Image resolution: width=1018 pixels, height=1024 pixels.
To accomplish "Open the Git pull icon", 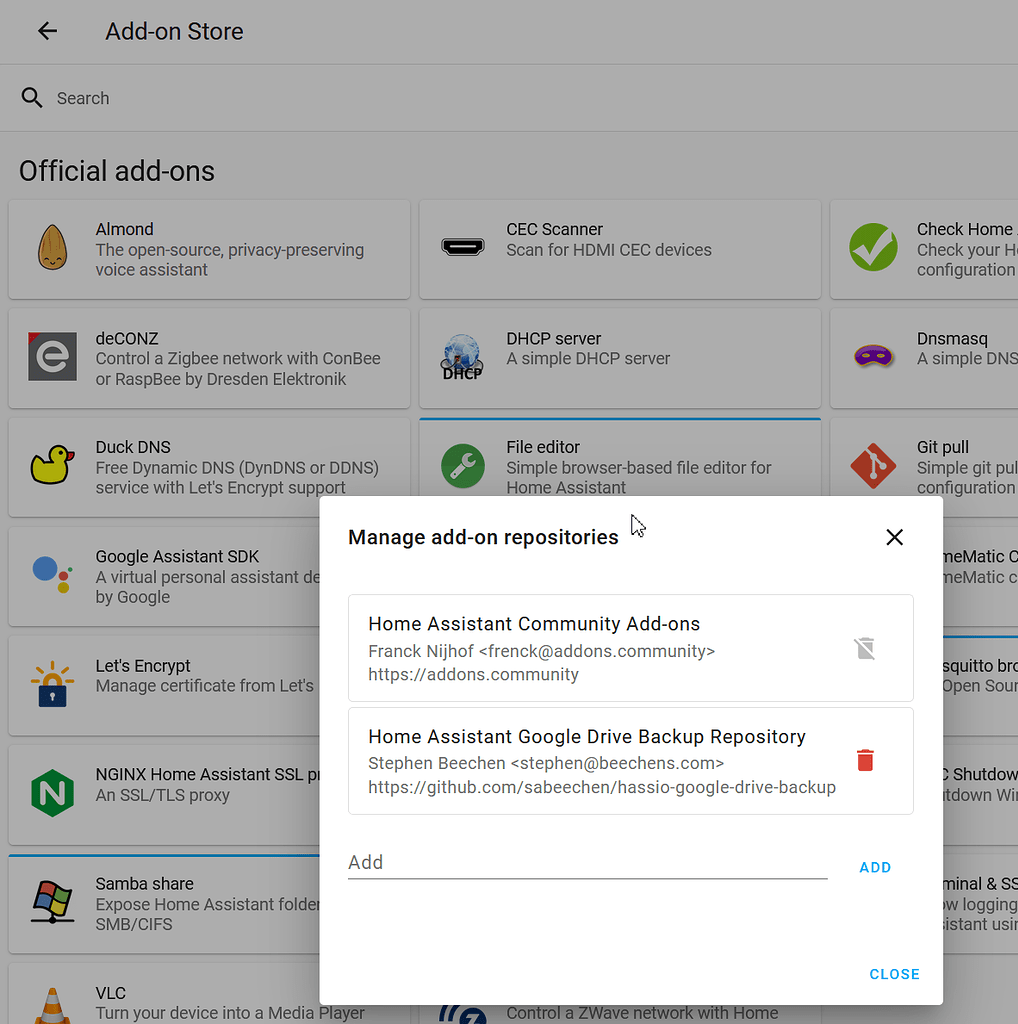I will coord(873,466).
